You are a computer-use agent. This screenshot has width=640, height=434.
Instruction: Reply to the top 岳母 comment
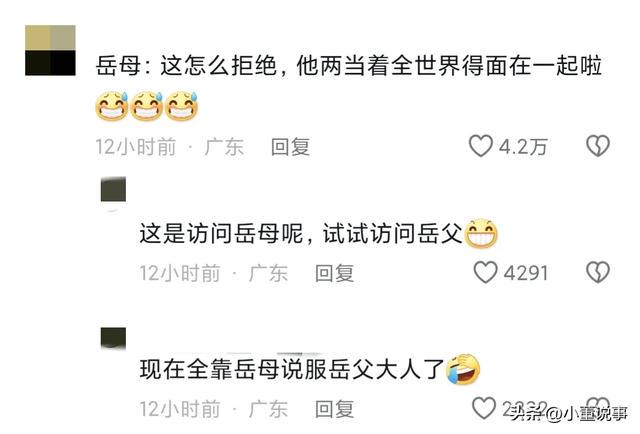tap(290, 147)
